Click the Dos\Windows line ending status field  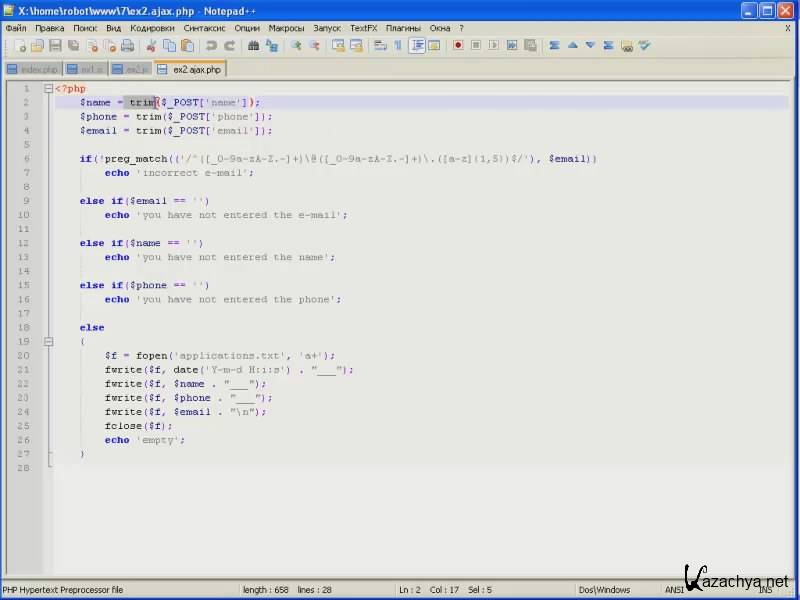[x=605, y=590]
